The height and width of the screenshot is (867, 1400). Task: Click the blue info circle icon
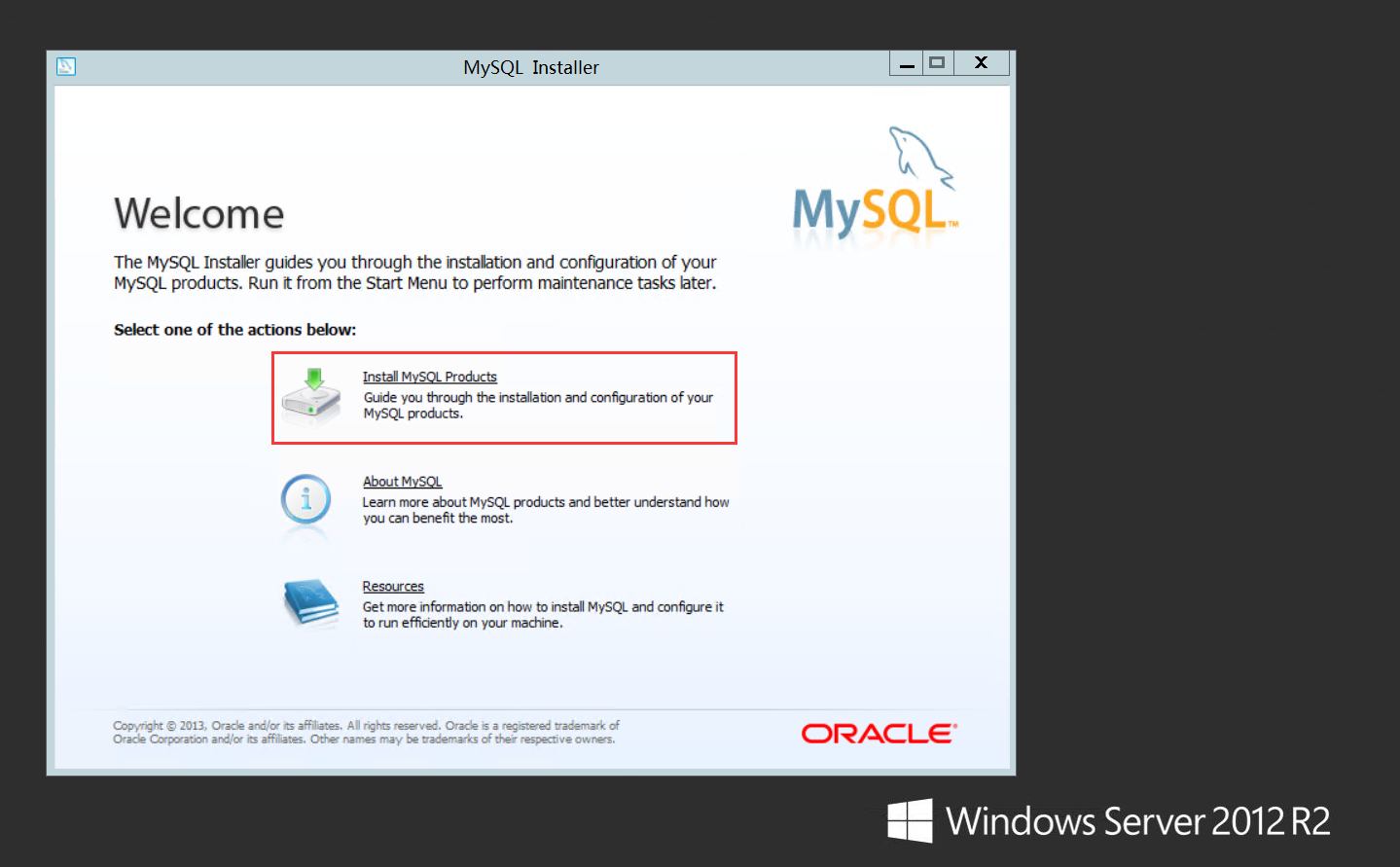pyautogui.click(x=306, y=500)
